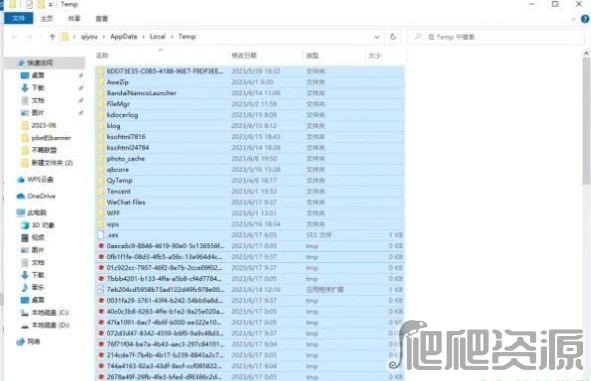The image size is (591, 381).
Task: Select the .ses file icon
Action: pyautogui.click(x=101, y=235)
